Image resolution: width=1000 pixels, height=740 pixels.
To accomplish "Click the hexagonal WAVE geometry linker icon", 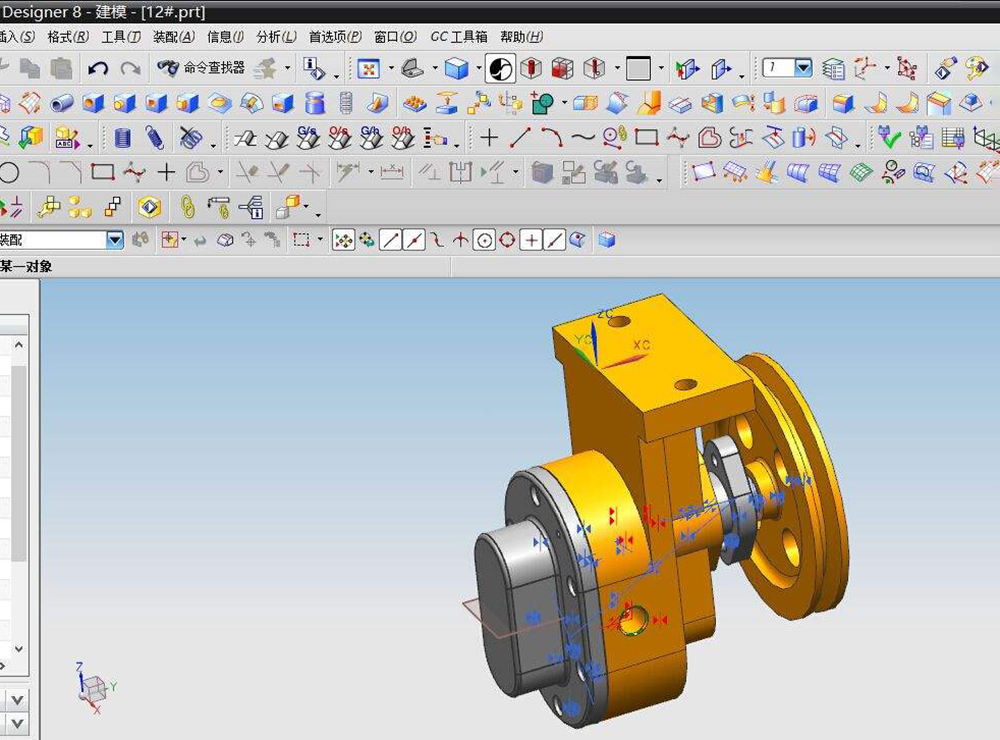I will [149, 207].
